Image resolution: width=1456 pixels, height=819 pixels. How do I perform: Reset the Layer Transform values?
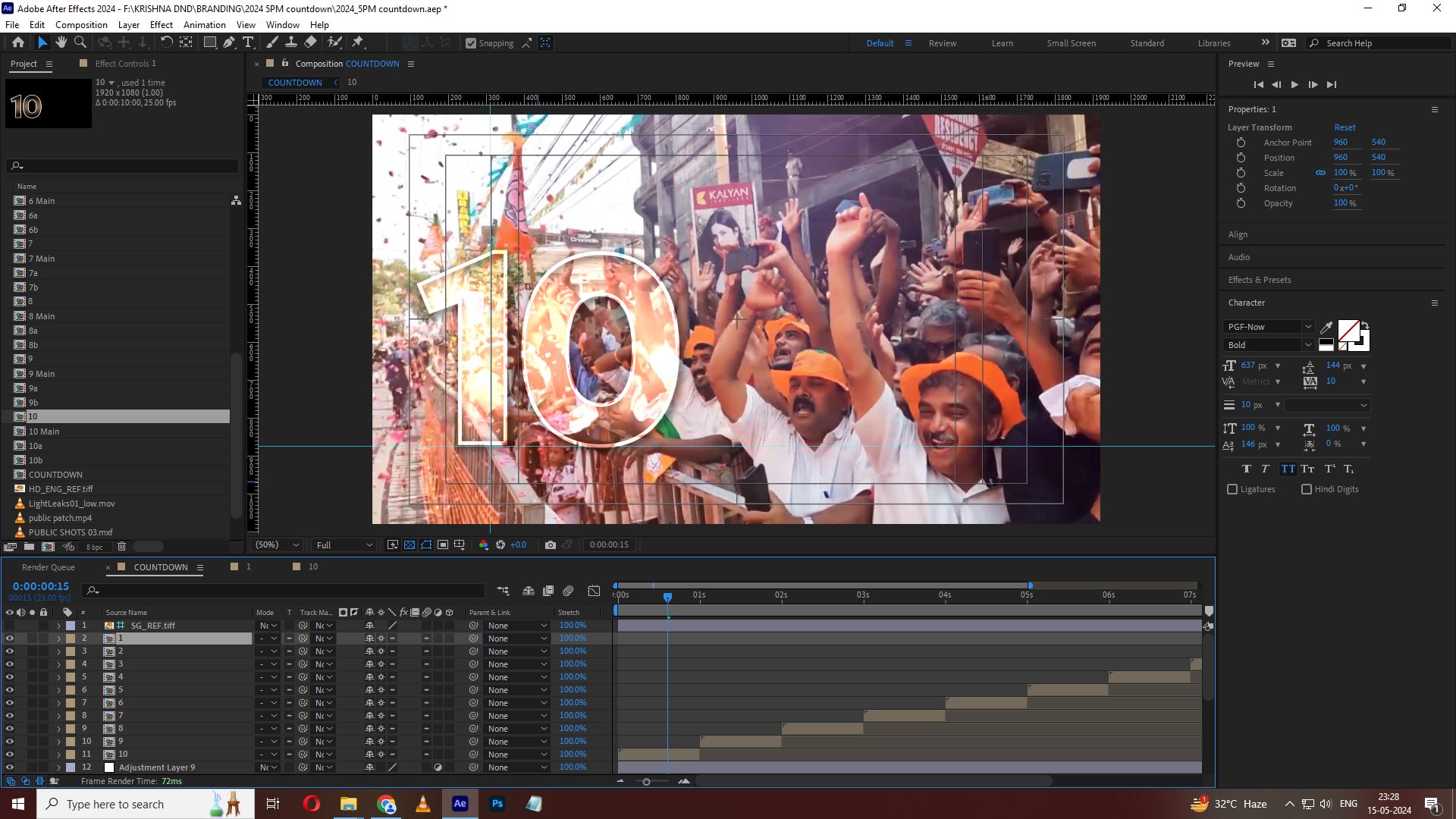pyautogui.click(x=1345, y=127)
